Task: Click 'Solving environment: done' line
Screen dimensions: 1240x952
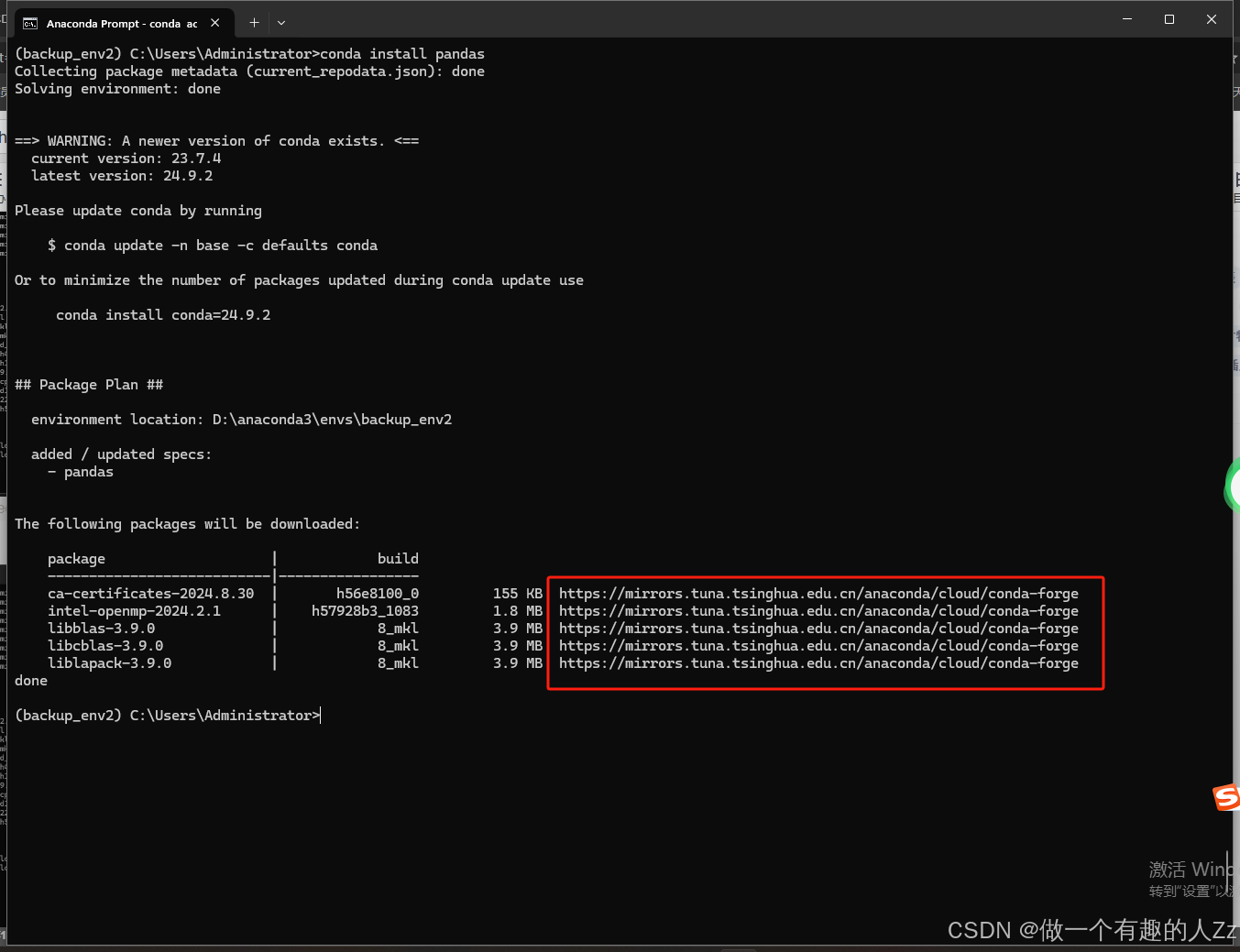Action: click(x=117, y=89)
